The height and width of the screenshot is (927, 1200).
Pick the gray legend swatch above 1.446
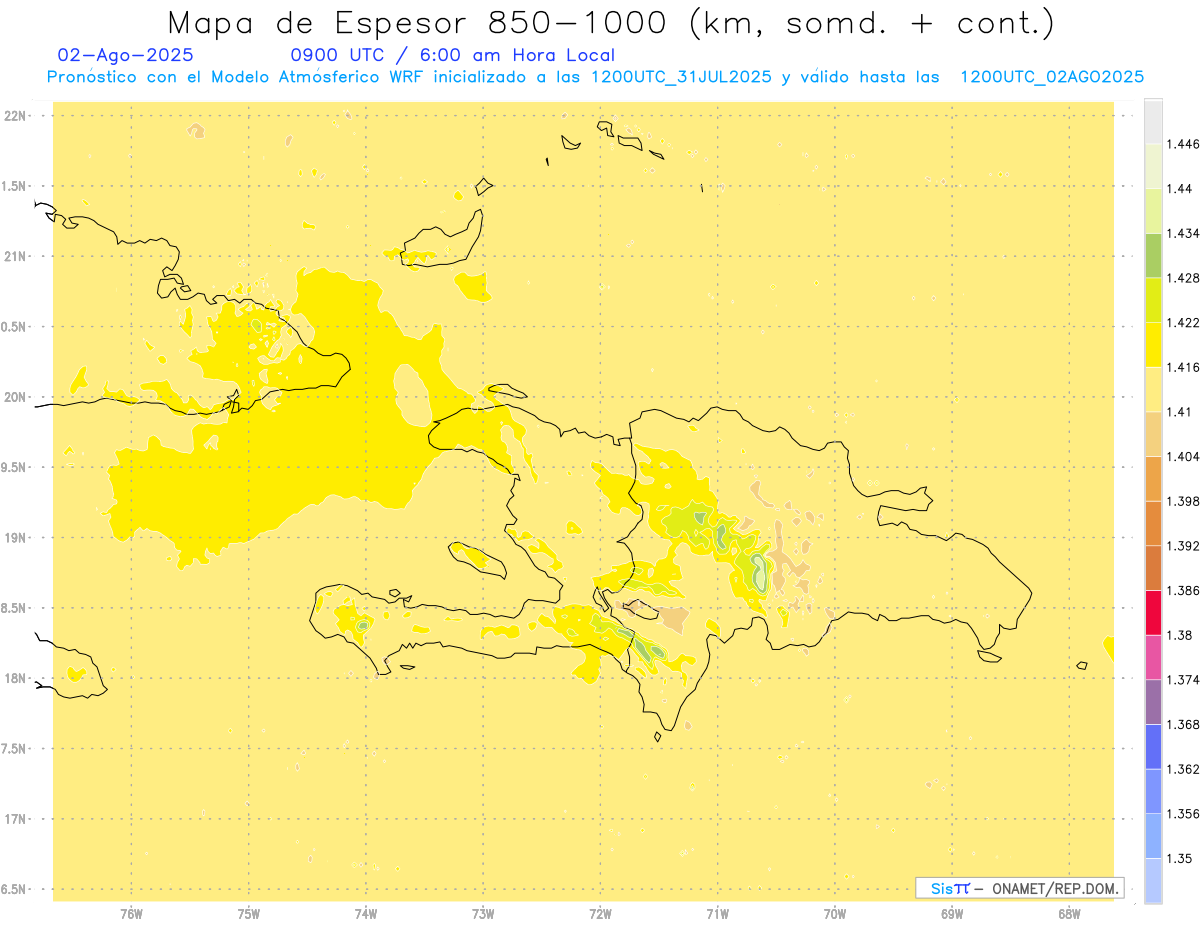1153,121
